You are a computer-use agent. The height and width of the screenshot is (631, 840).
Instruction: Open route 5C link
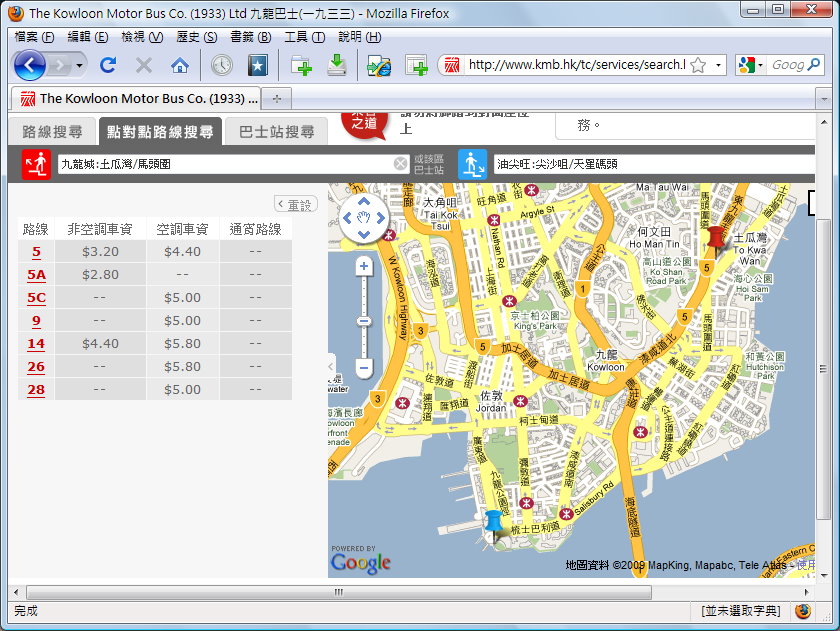point(36,298)
